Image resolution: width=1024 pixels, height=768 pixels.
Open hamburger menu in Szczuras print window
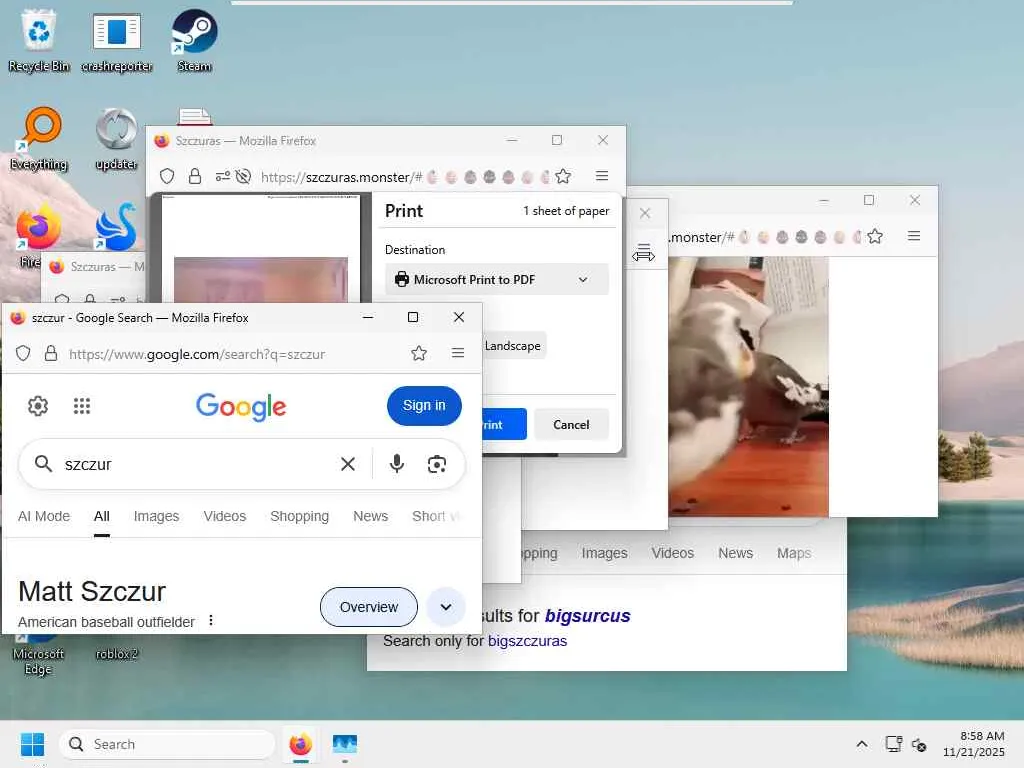click(602, 176)
